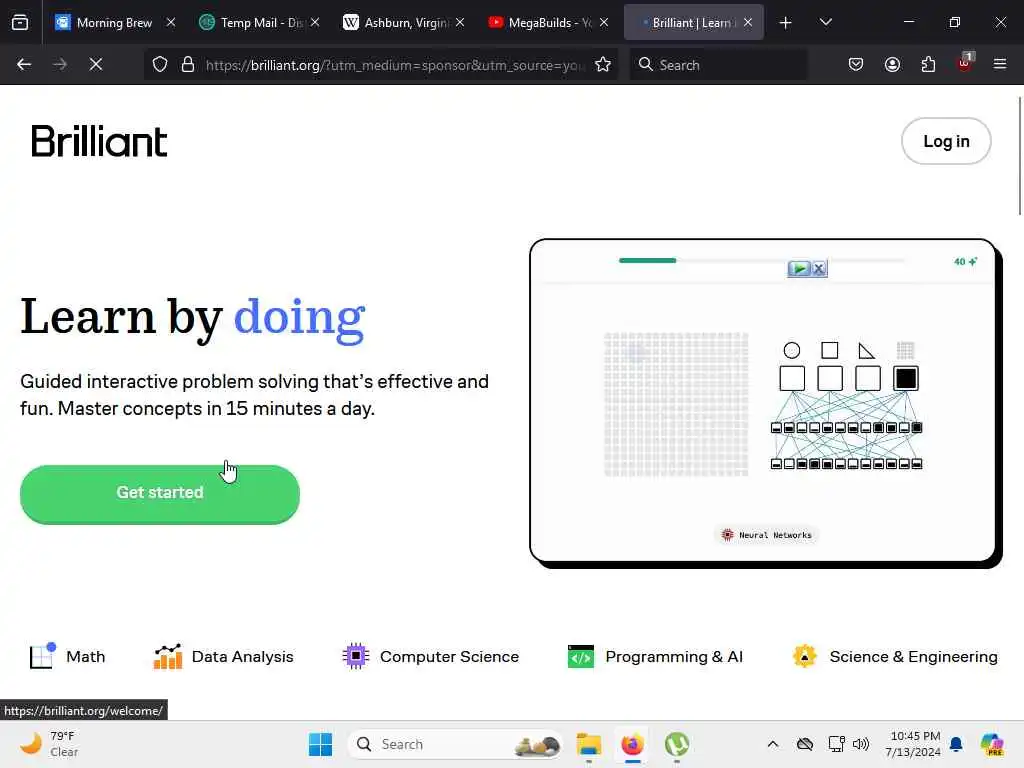Image resolution: width=1024 pixels, height=768 pixels.
Task: Close the MegaBuilds tab
Action: click(604, 22)
